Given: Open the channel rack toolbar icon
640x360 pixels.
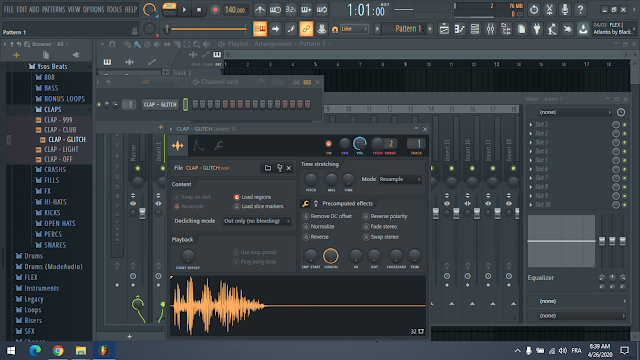Looking at the screenshot, I should click(x=475, y=29).
